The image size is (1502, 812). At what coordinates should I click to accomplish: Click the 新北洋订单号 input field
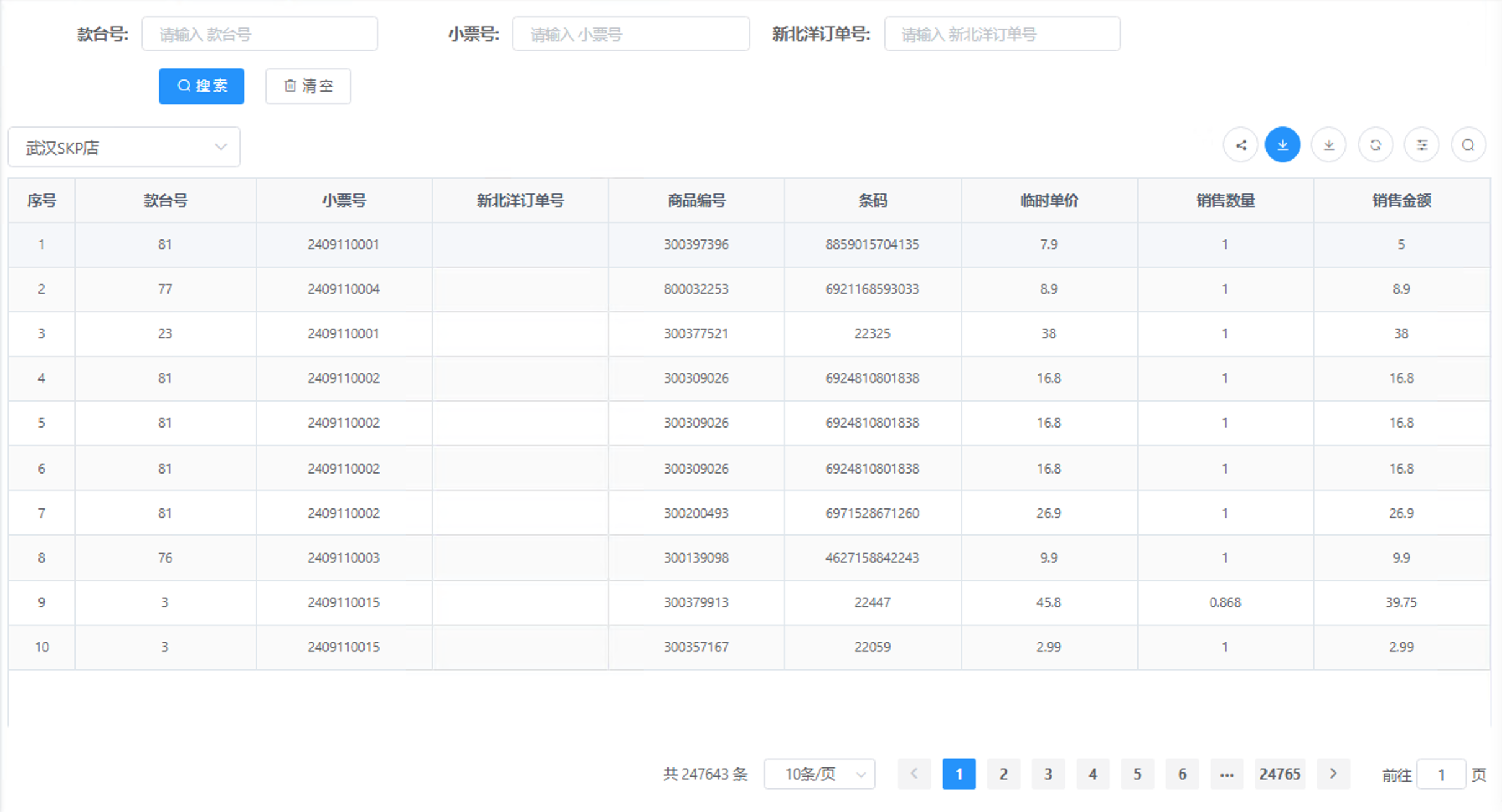(1002, 33)
